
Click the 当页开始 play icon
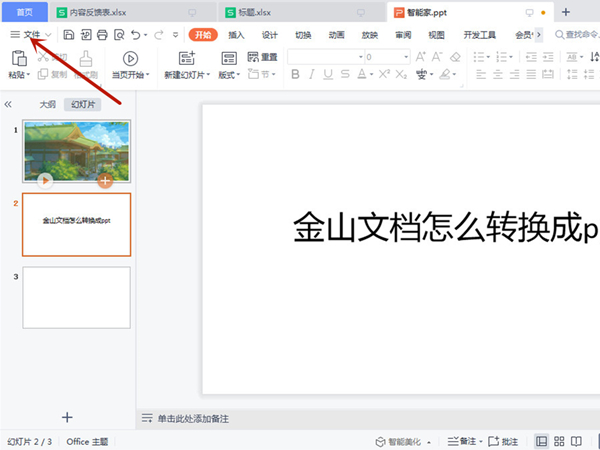tap(130, 59)
